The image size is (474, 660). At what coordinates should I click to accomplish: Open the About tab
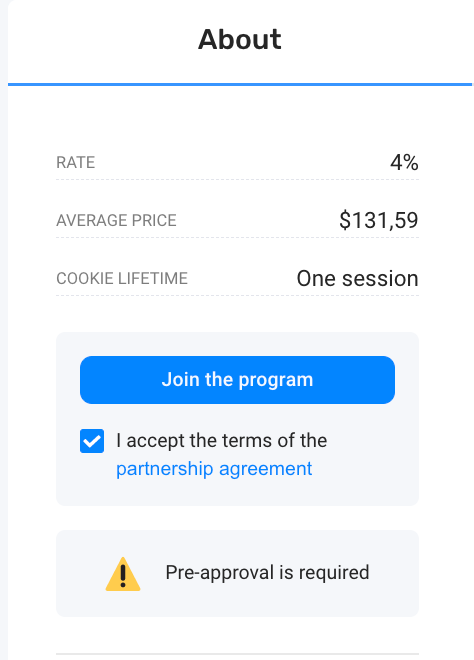click(x=240, y=40)
